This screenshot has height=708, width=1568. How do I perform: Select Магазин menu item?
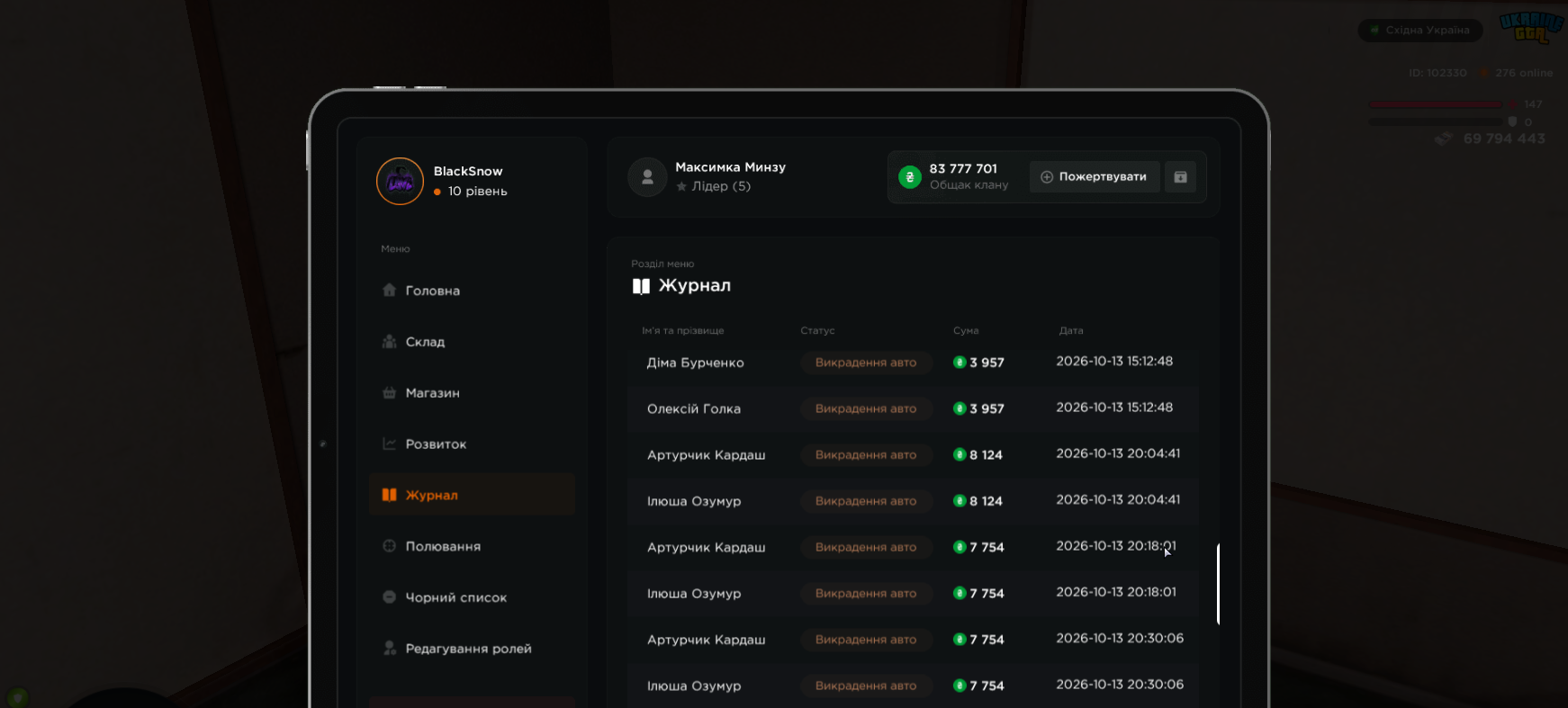[x=472, y=393]
